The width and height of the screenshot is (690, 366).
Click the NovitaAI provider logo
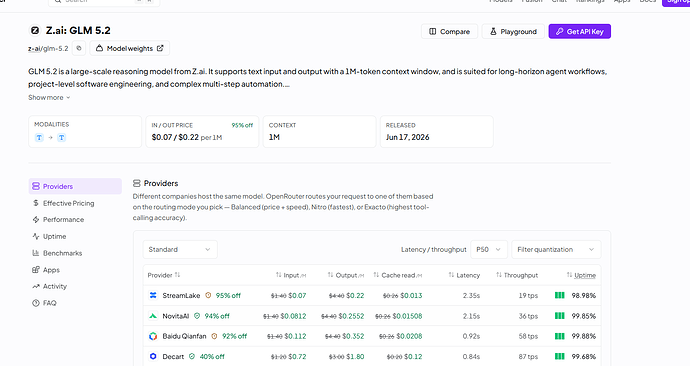pos(153,316)
